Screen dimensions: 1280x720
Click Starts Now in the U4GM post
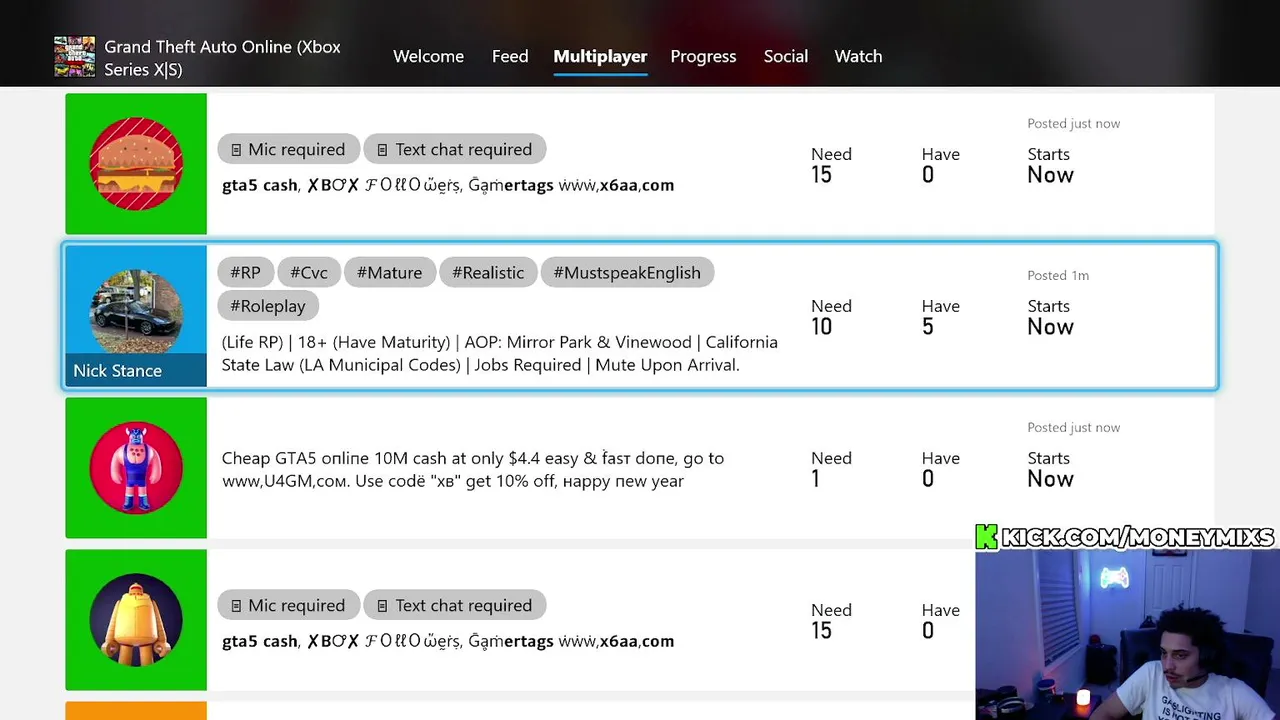pos(1050,469)
